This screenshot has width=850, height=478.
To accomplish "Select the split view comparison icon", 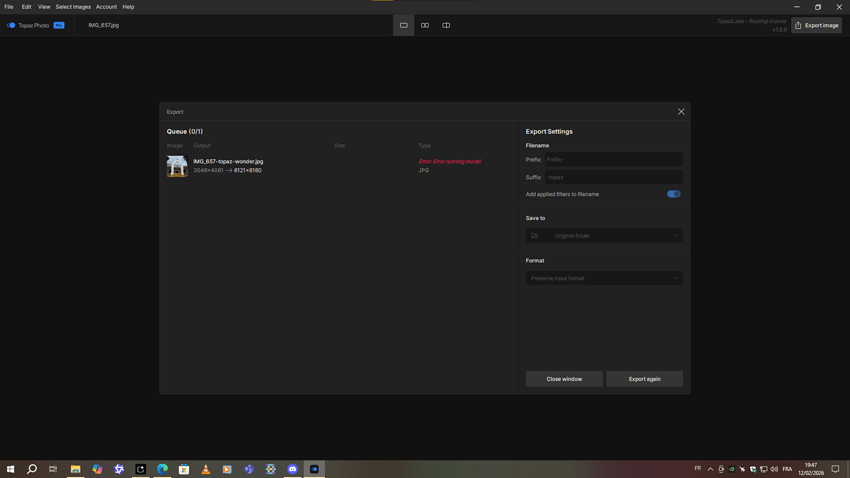I will (446, 25).
